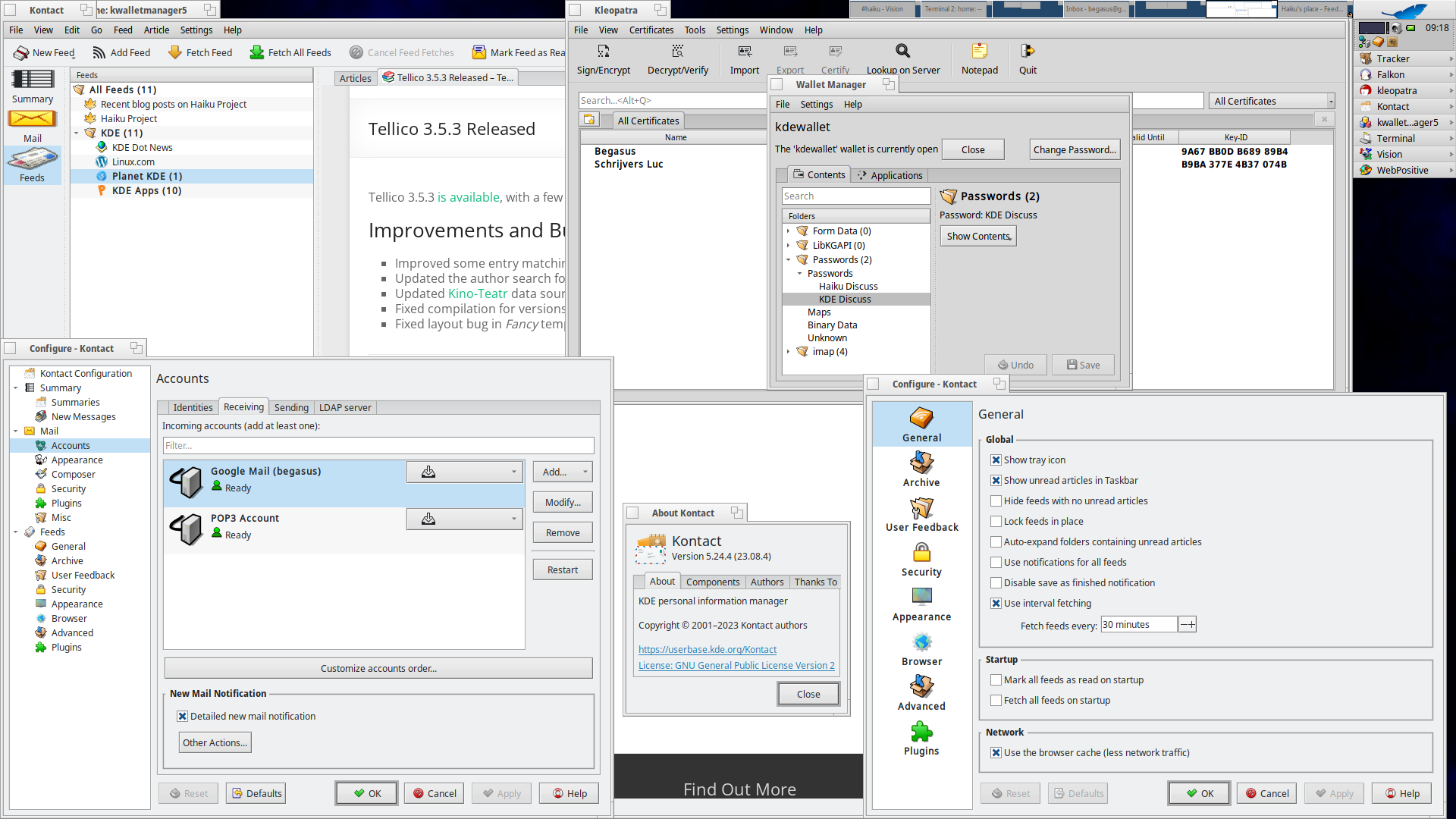
Task: Open the userbase.kde.org/Kontact link
Action: (x=707, y=649)
